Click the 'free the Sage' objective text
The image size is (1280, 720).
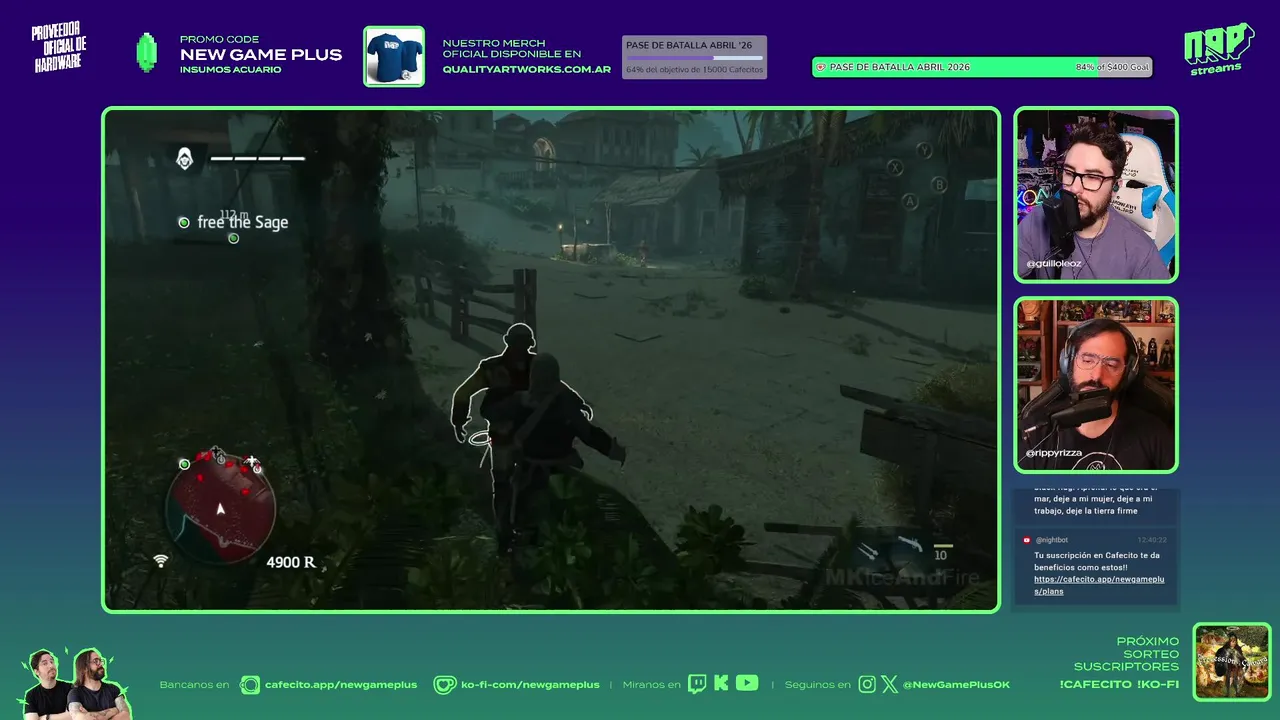(x=243, y=222)
